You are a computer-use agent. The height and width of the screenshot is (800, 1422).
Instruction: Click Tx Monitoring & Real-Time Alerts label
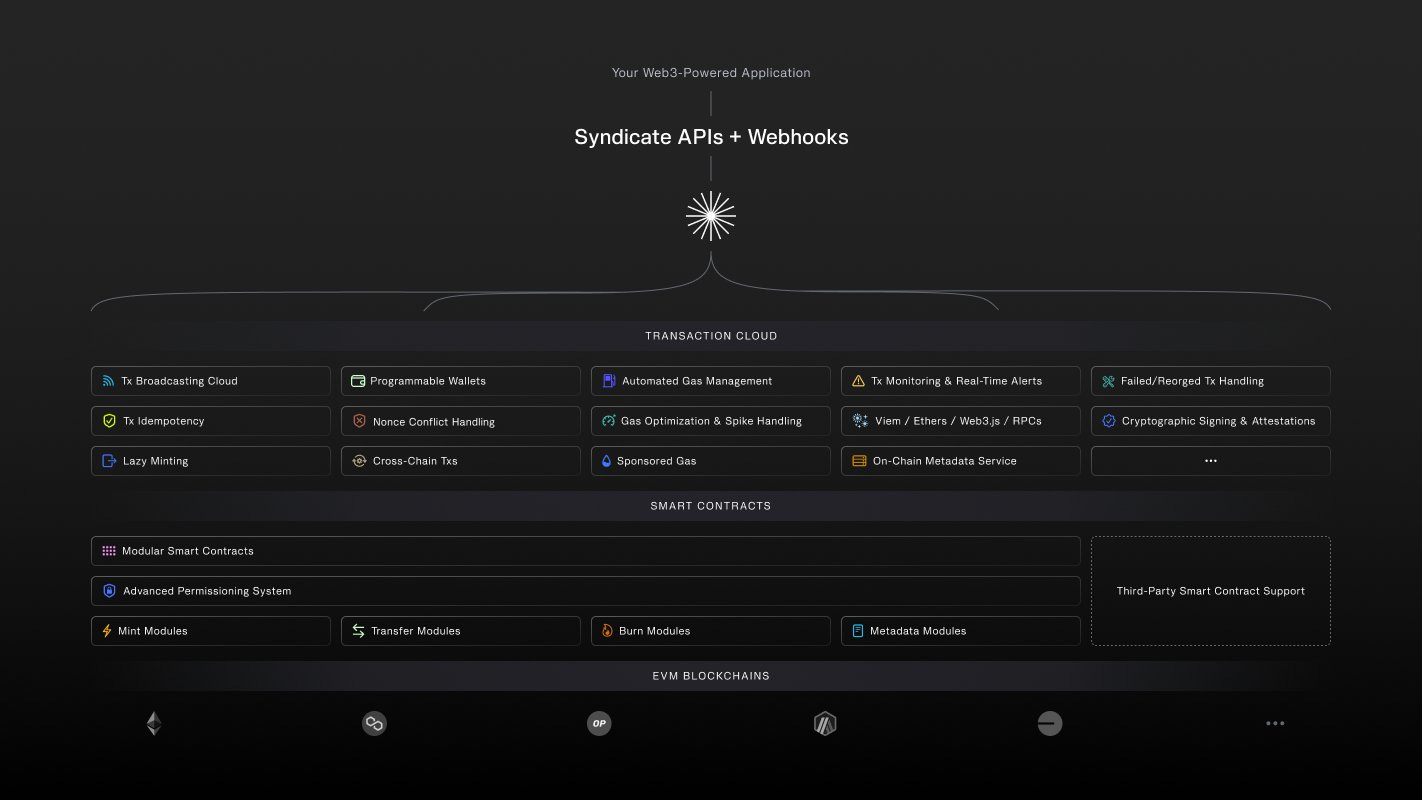[957, 381]
